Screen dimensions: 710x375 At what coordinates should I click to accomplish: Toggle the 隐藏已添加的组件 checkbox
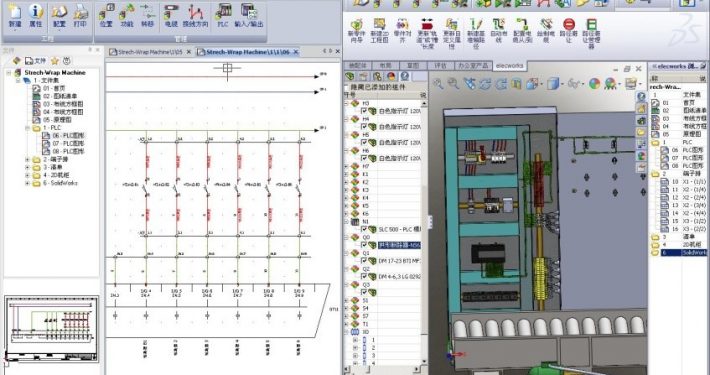pyautogui.click(x=347, y=87)
